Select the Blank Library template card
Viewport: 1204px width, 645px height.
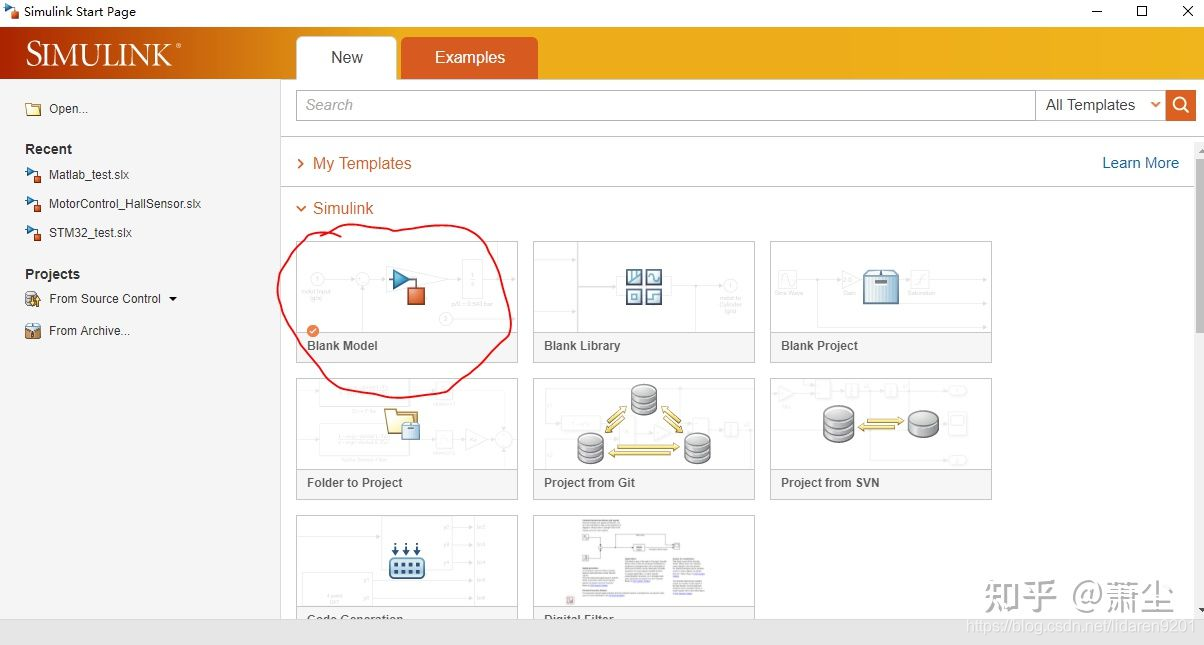(x=644, y=301)
